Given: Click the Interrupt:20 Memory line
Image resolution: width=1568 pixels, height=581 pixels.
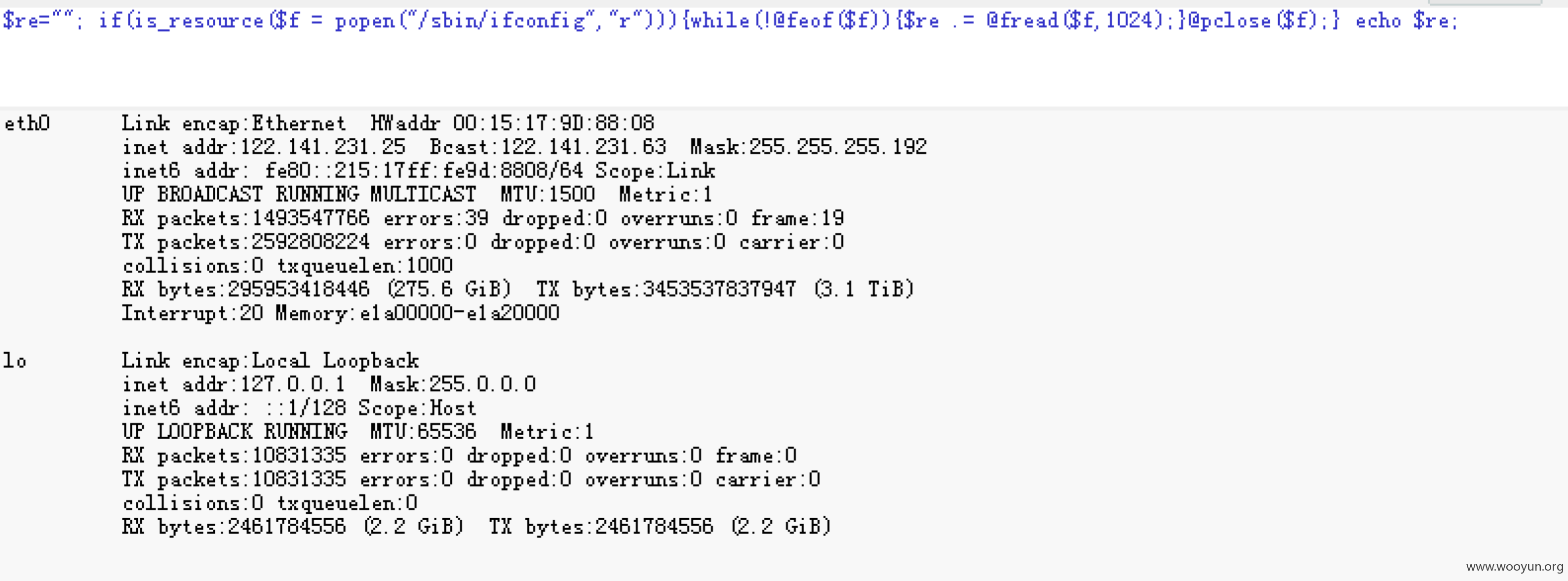Looking at the screenshot, I should (x=341, y=313).
